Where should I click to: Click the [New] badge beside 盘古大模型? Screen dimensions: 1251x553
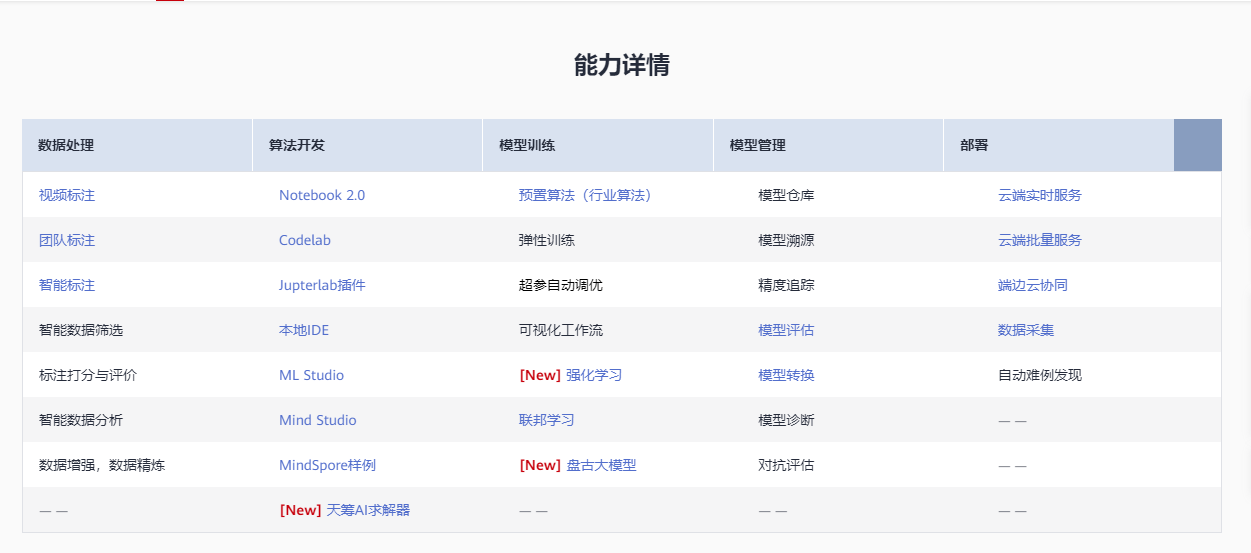coord(540,465)
